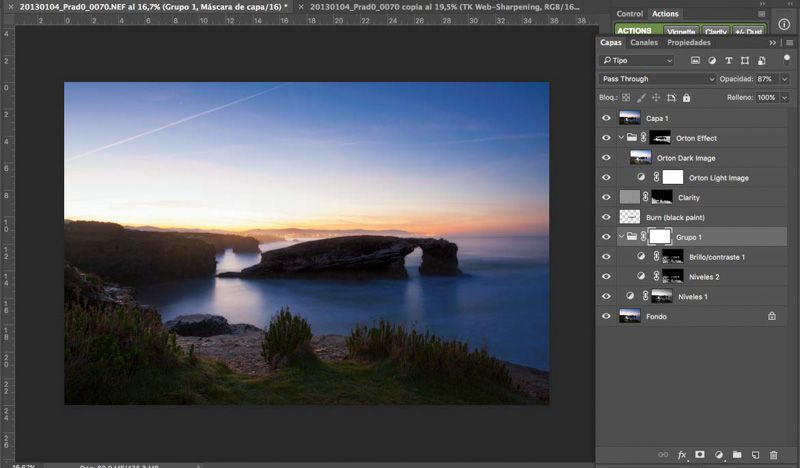Click the new group folder icon
The height and width of the screenshot is (468, 800).
point(737,455)
